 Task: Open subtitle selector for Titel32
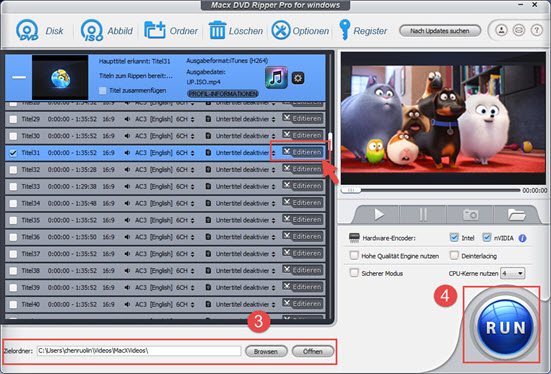pos(273,170)
